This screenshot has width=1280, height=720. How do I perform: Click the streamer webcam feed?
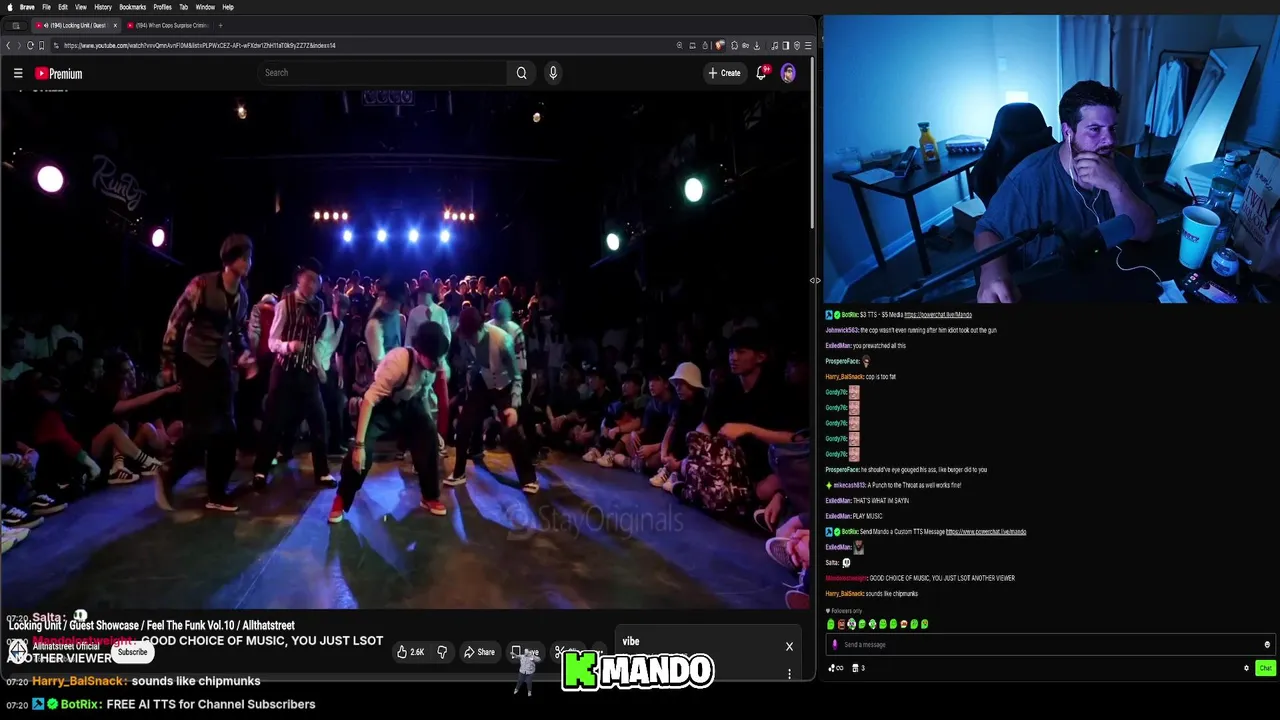pyautogui.click(x=1051, y=160)
